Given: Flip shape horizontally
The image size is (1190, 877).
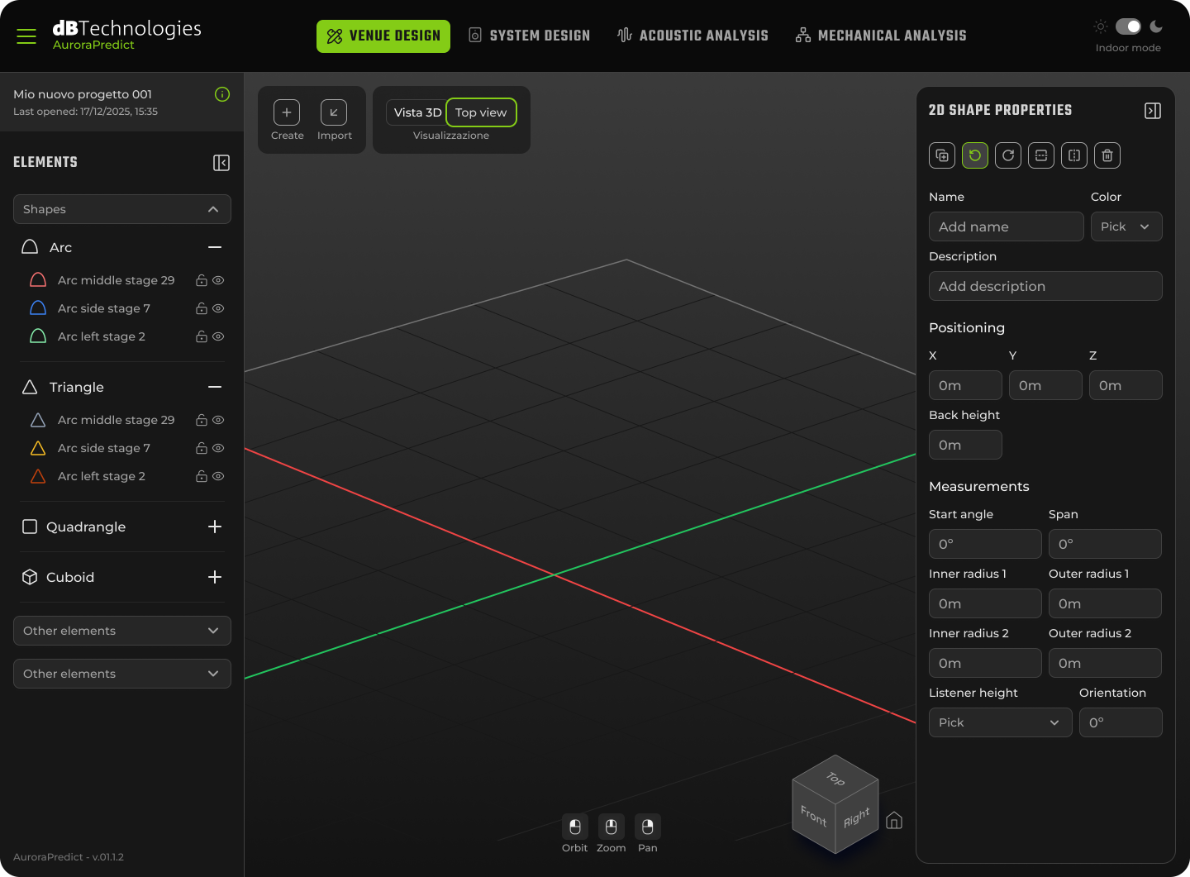Looking at the screenshot, I should point(1074,156).
